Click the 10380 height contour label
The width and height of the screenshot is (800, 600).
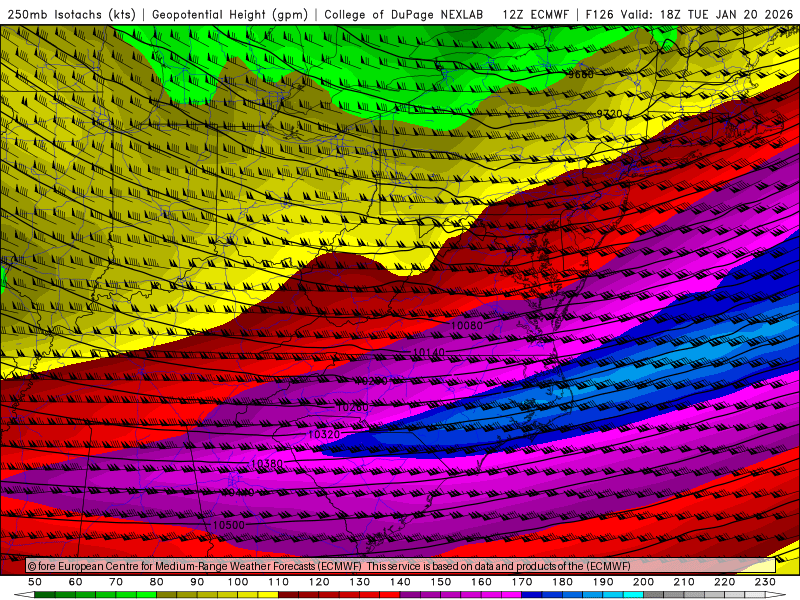tap(267, 463)
